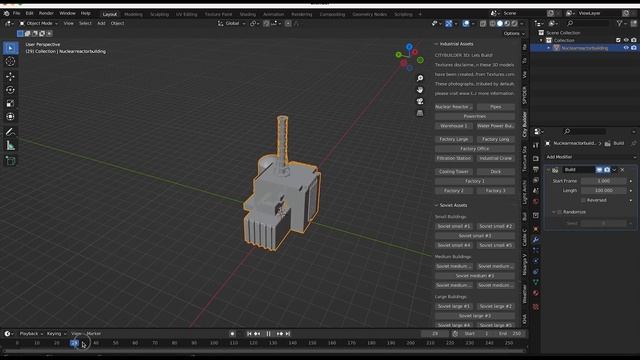
Task: Open the Keying dropdown in timeline
Action: point(56,333)
